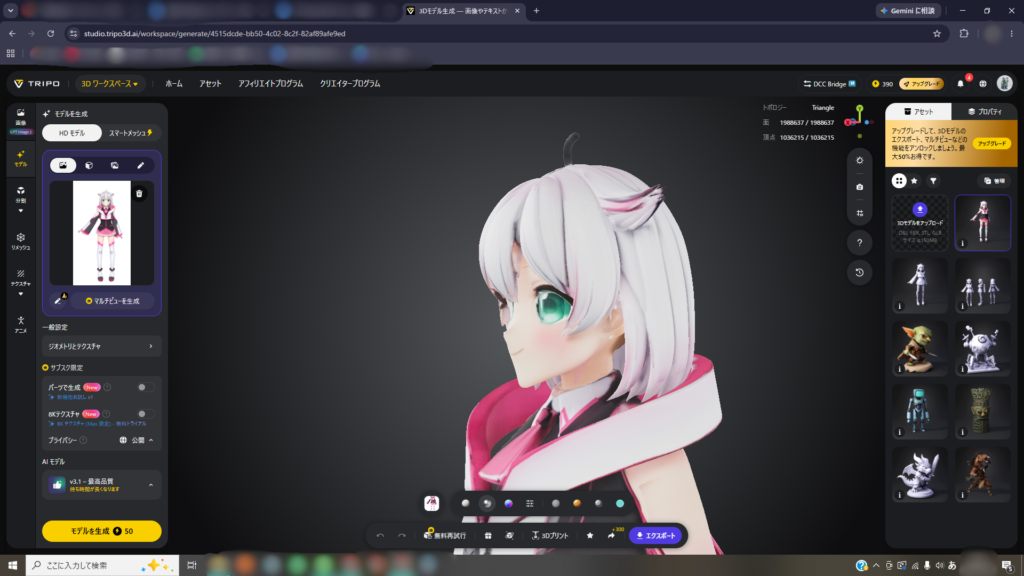1024x576 pixels.
Task: Open viewport grid settings icon
Action: 859,214
